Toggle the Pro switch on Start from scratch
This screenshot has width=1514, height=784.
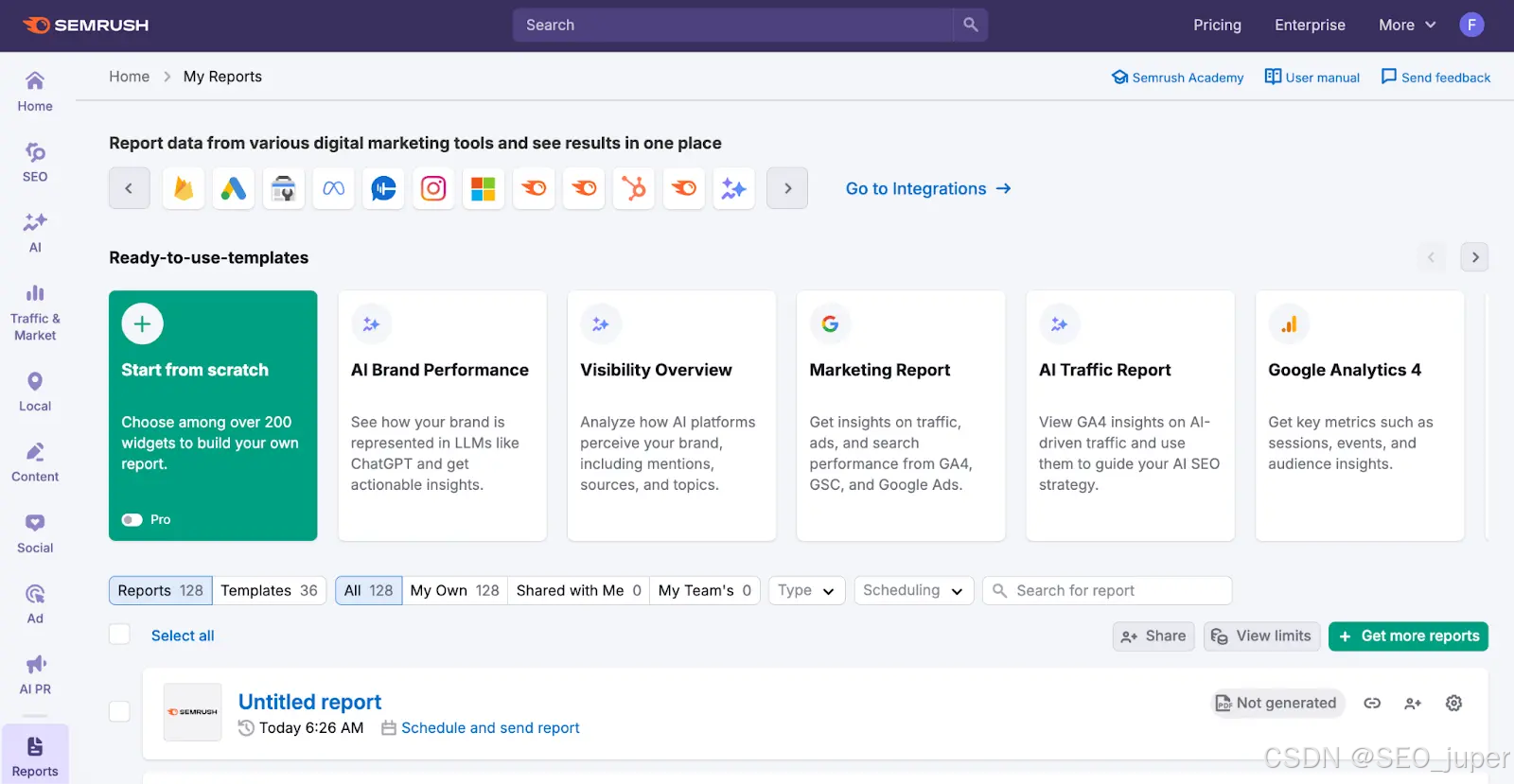132,520
